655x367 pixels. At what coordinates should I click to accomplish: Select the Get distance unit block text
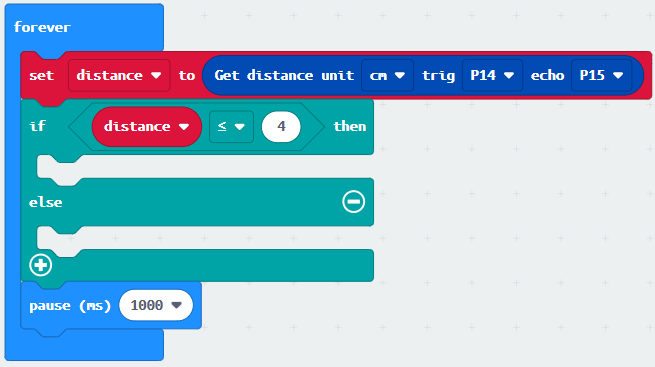[284, 76]
